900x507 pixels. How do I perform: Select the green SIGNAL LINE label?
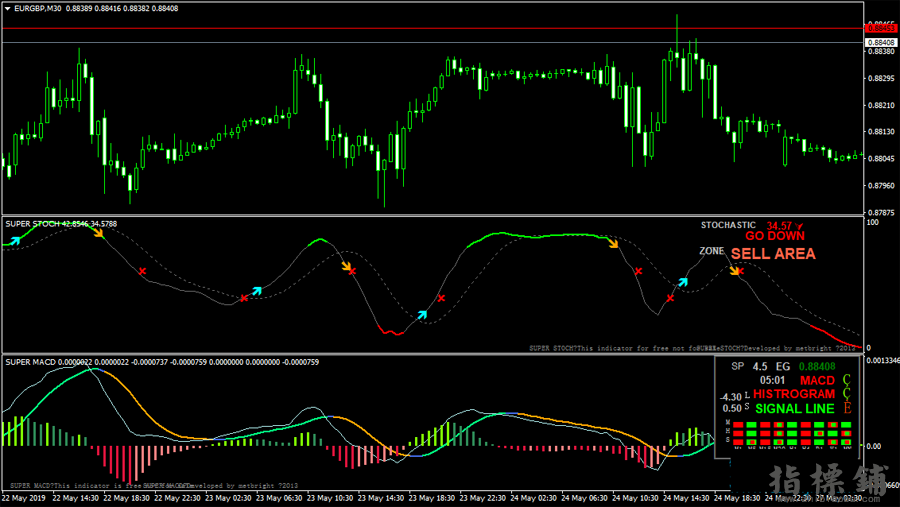click(794, 408)
